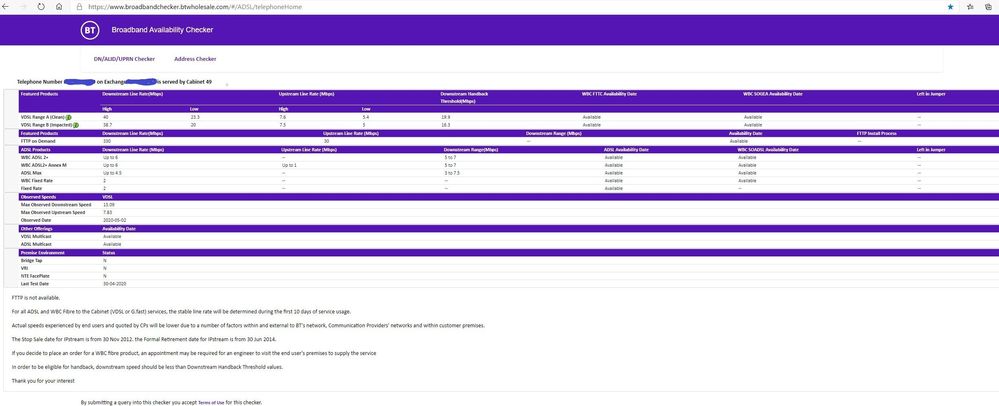Click upstream low value 5.4 for Range A

pos(366,117)
